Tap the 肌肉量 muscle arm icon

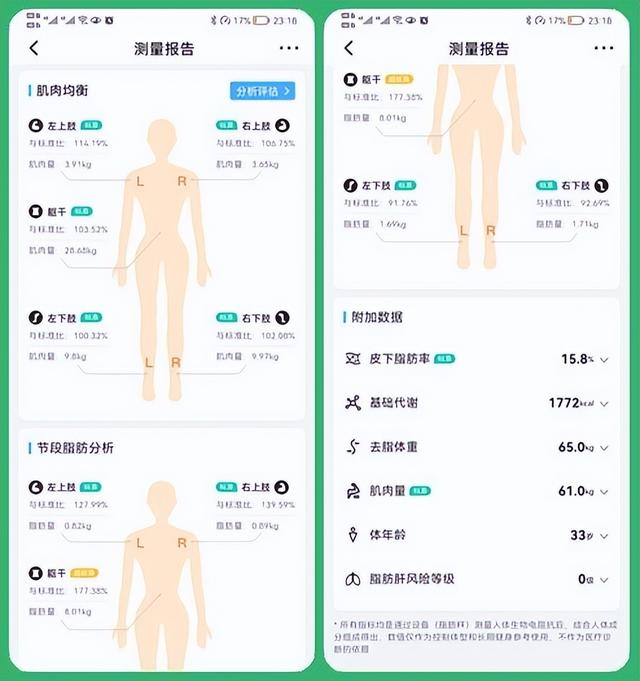click(353, 491)
